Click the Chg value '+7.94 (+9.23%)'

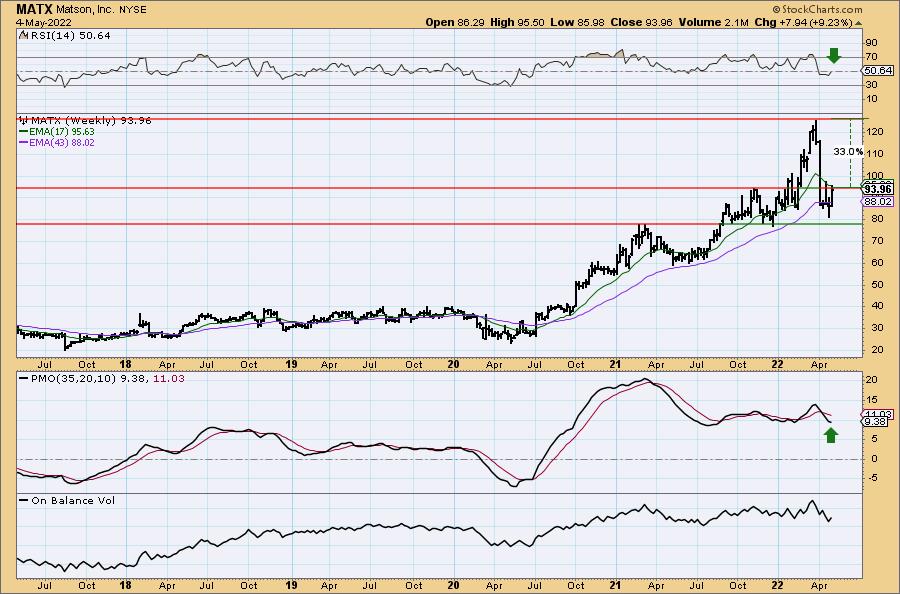coord(814,22)
